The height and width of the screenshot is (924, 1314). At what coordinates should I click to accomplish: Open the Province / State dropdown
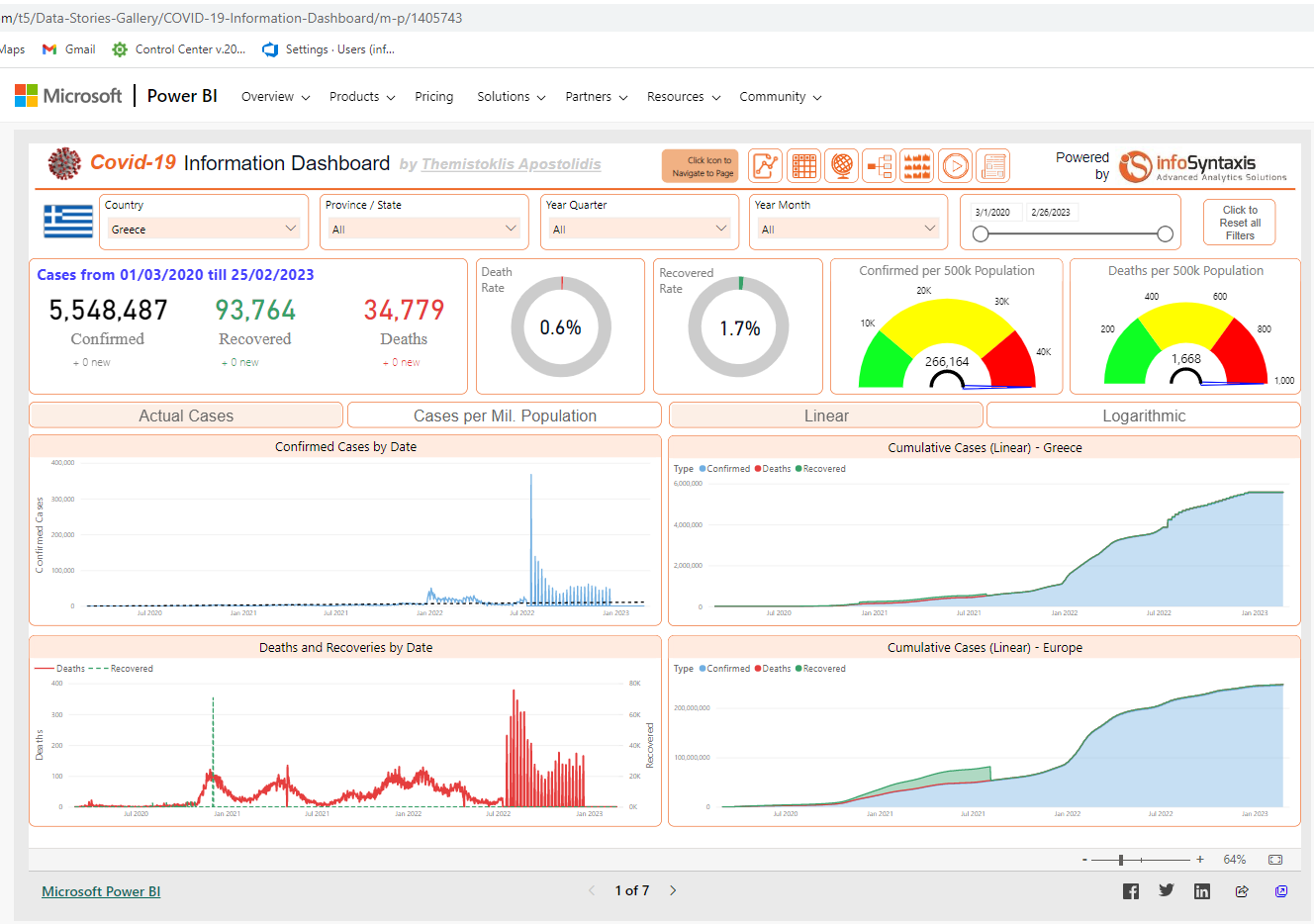point(423,229)
